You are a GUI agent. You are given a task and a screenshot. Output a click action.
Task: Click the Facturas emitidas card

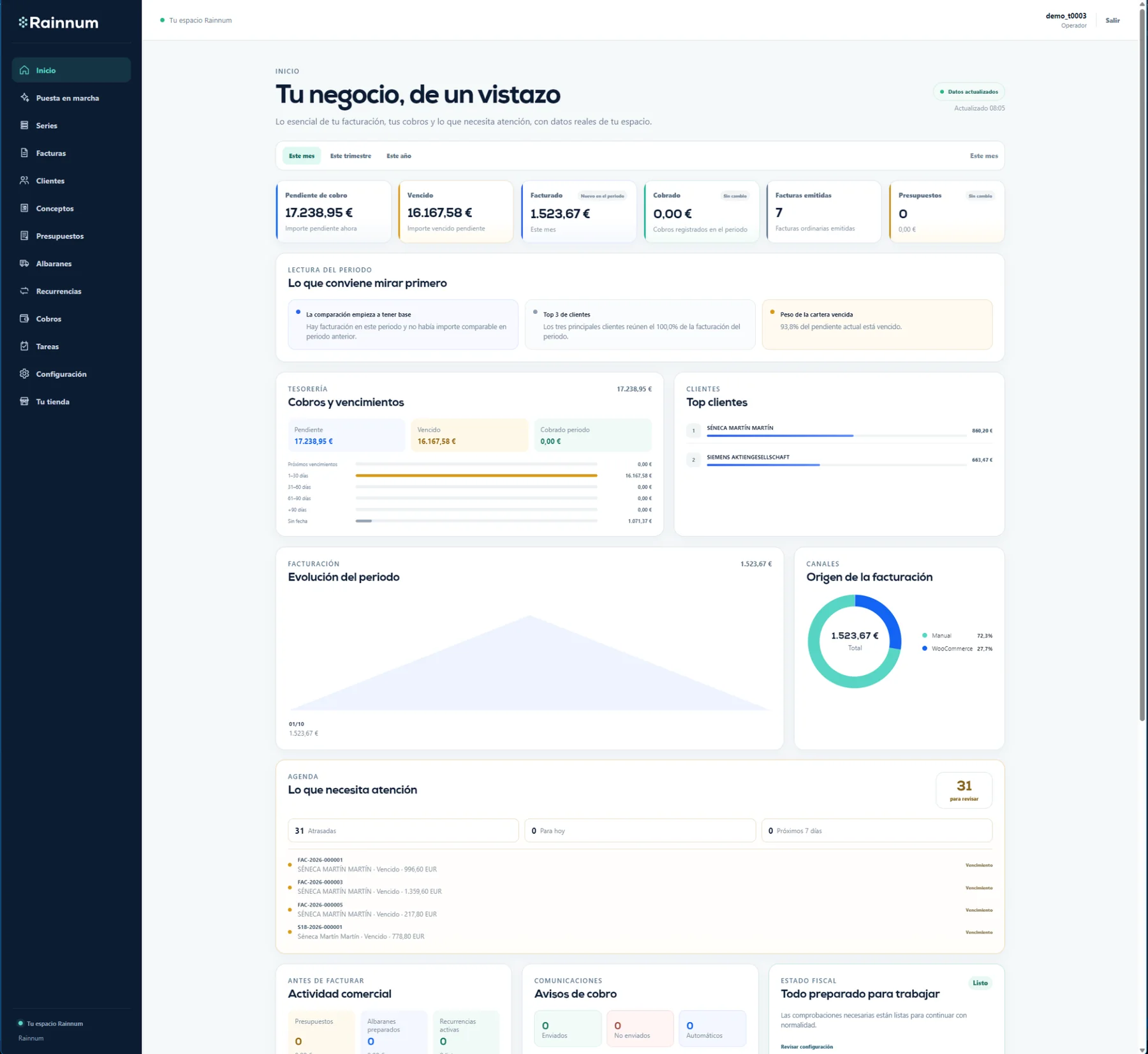coord(823,212)
